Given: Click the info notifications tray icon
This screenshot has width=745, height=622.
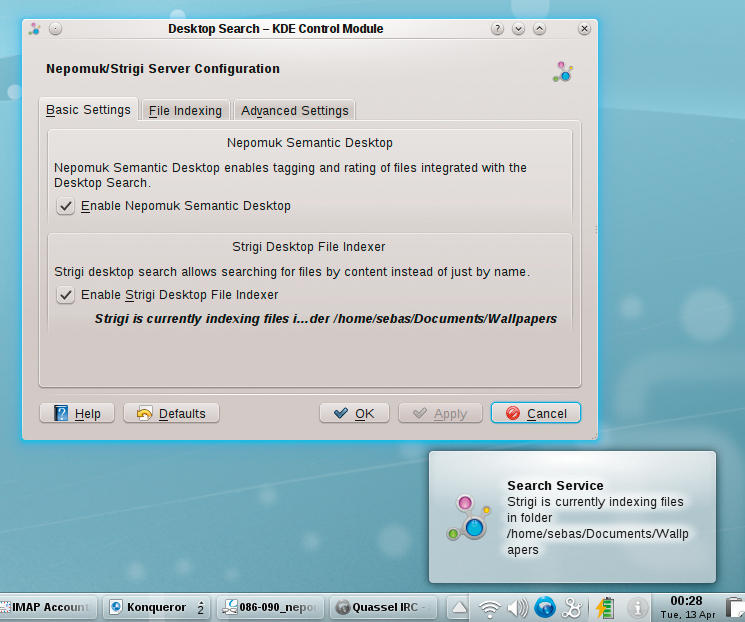Looking at the screenshot, I should coord(637,608).
